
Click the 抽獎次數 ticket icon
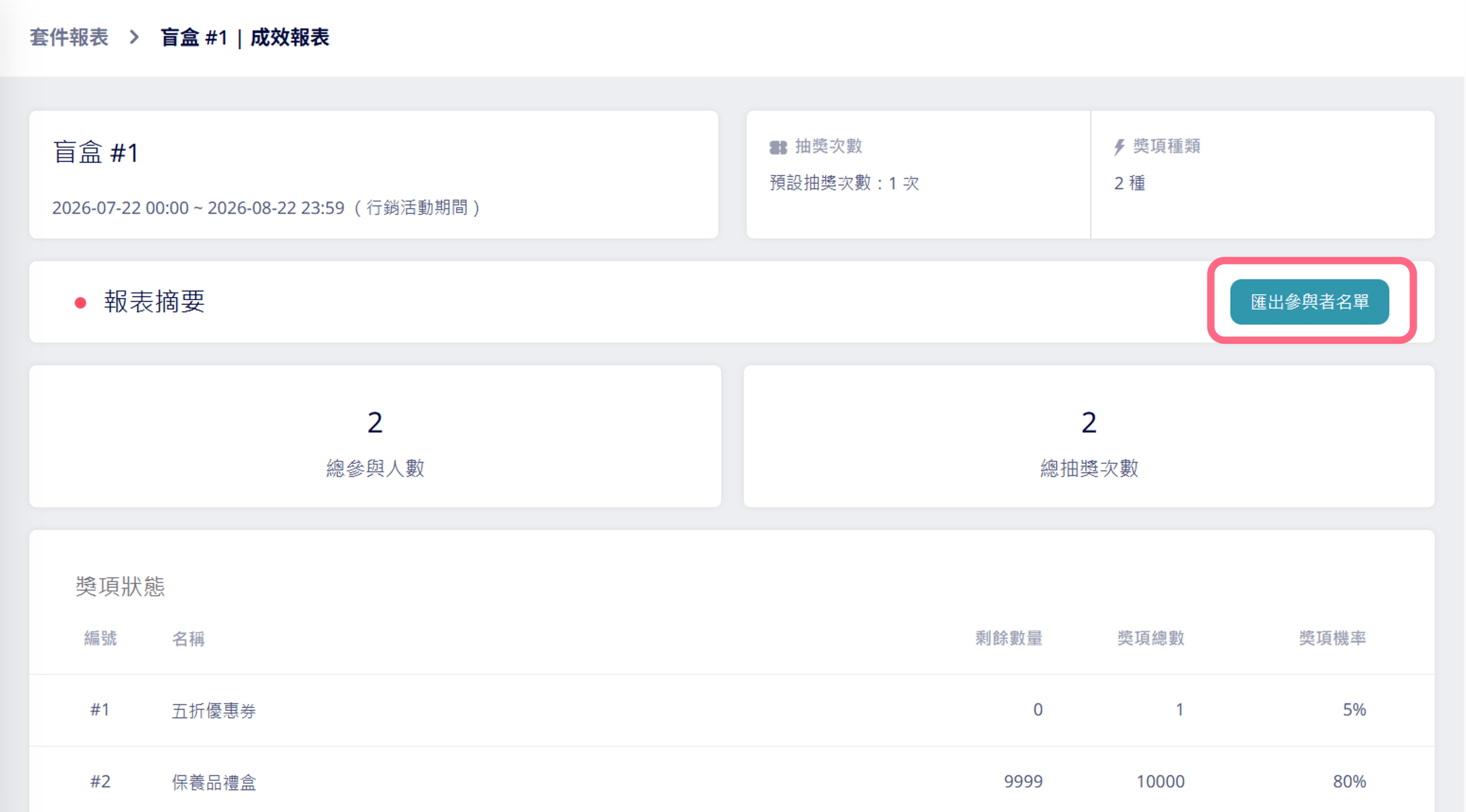pyautogui.click(x=778, y=147)
